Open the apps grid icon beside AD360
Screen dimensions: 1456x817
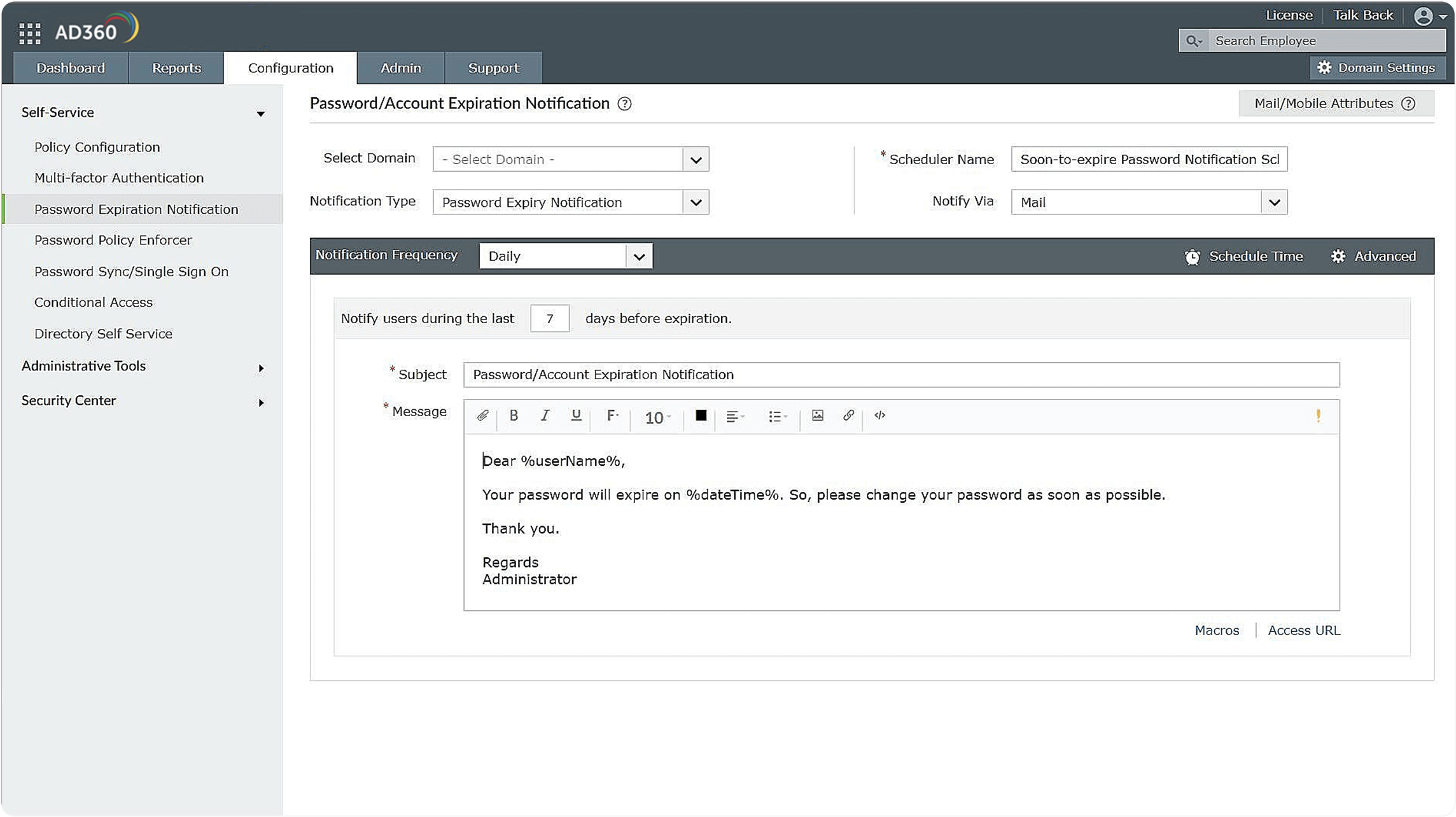tap(29, 33)
